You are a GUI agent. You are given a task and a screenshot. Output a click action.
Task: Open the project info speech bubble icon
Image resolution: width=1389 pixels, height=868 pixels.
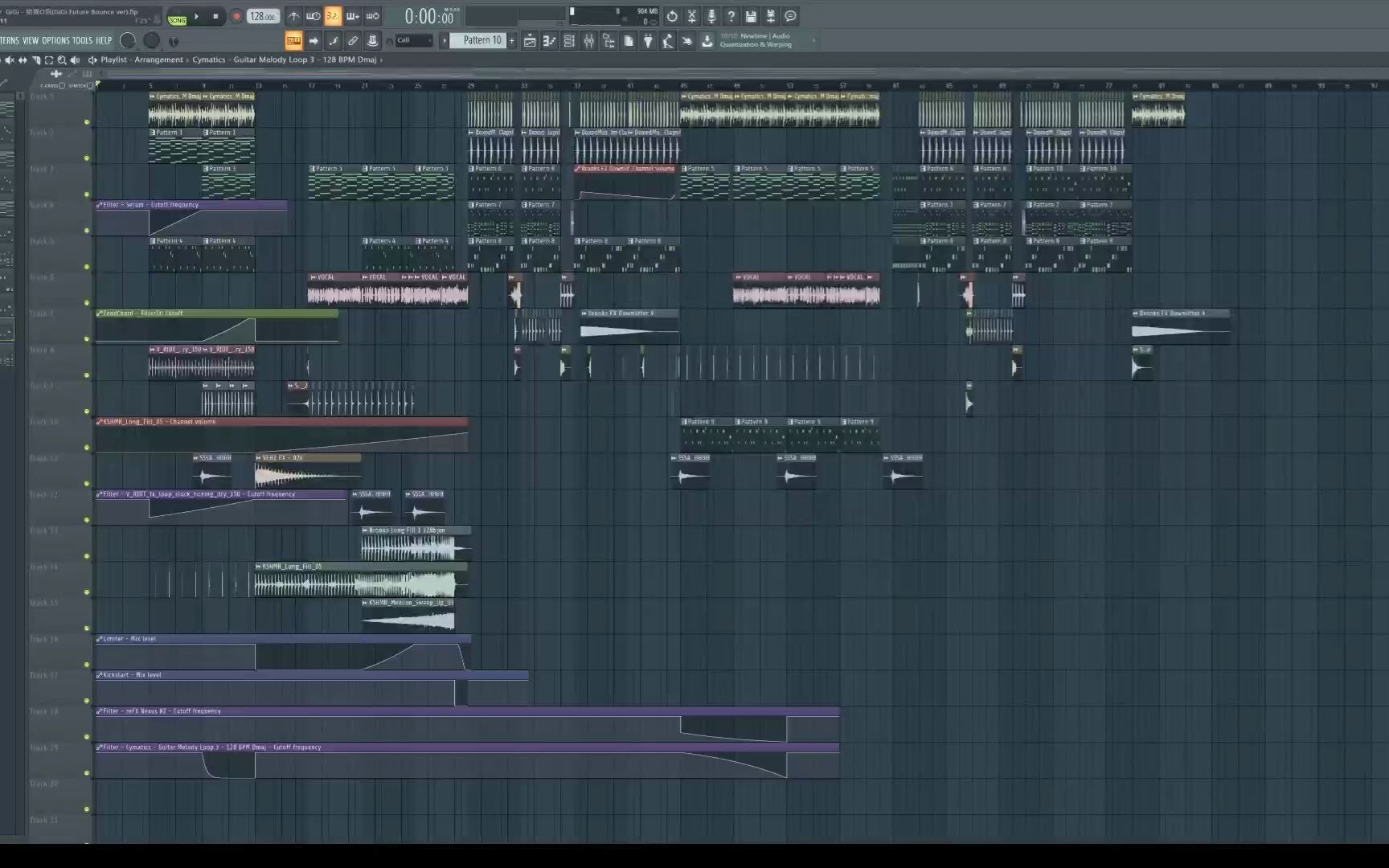(x=790, y=16)
